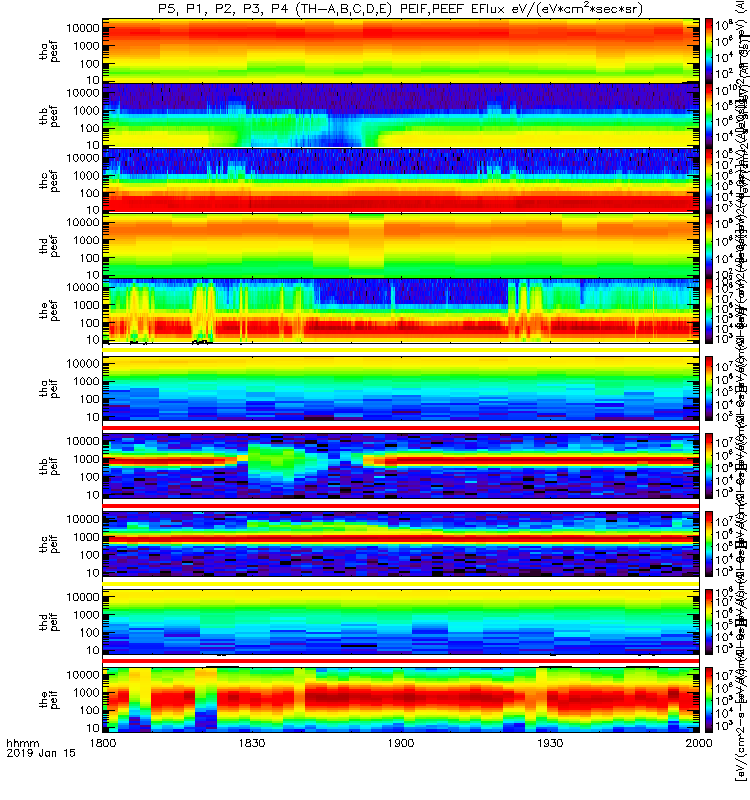Select the 'thb peif' panel label
The height and width of the screenshot is (800, 750).
(49, 466)
